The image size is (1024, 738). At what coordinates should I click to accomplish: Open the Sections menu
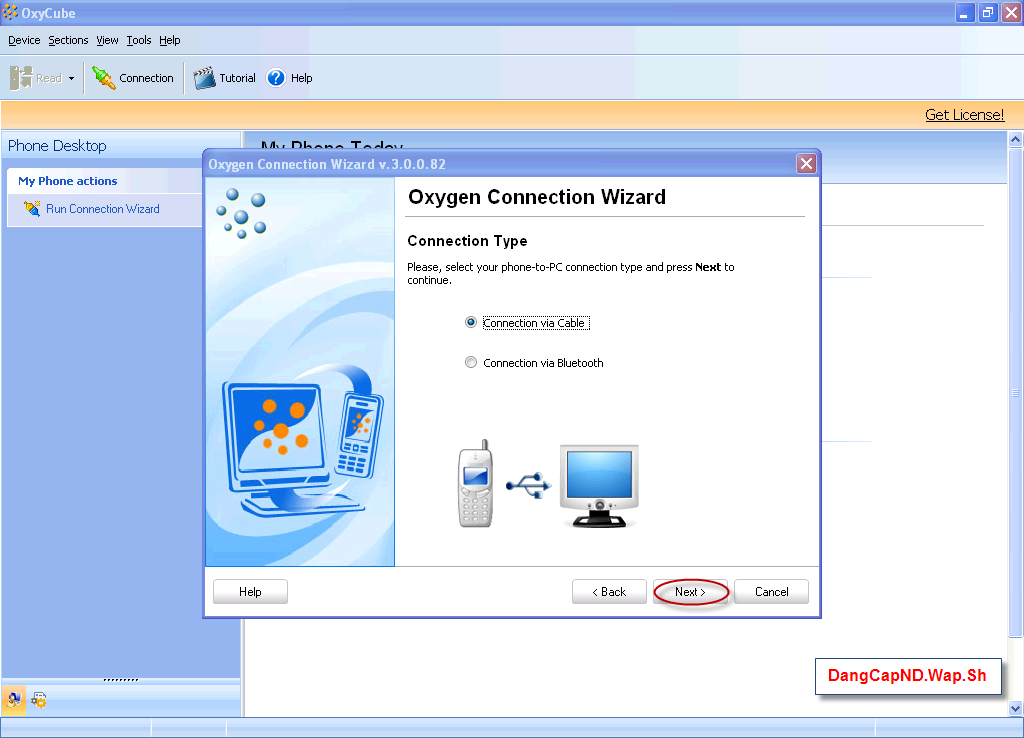68,40
